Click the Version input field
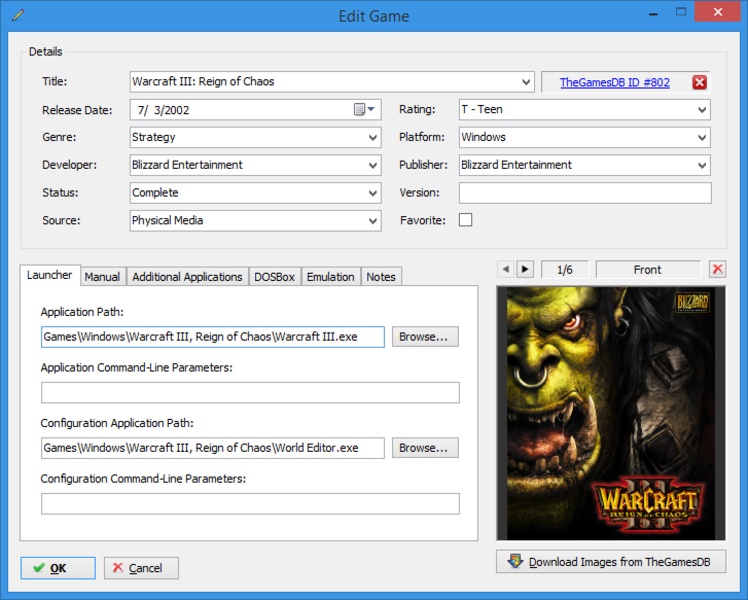Image resolution: width=748 pixels, height=600 pixels. 585,193
